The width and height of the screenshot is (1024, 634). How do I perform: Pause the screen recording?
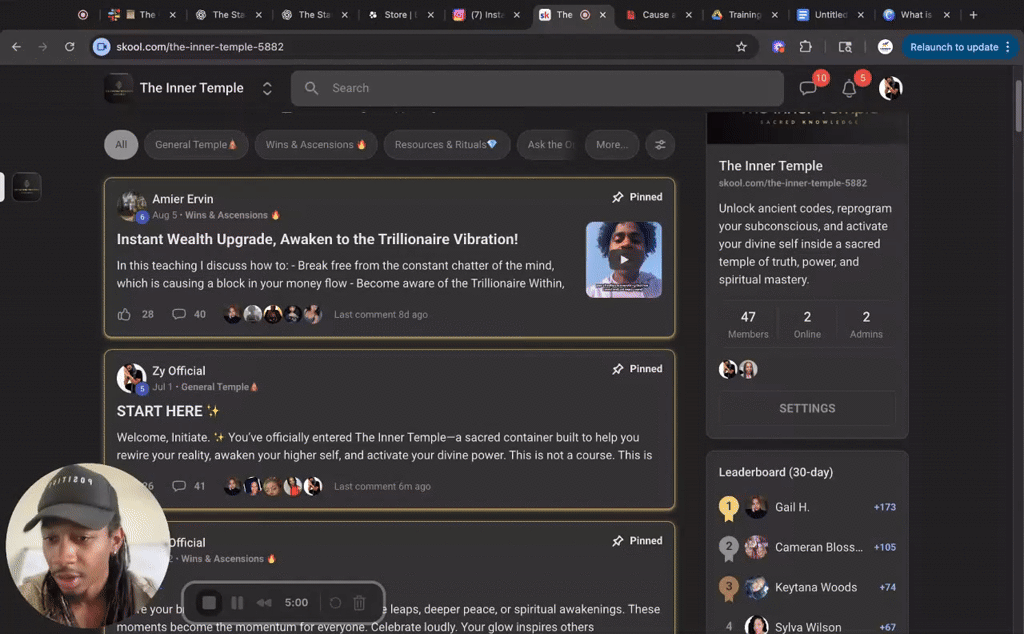pyautogui.click(x=237, y=603)
